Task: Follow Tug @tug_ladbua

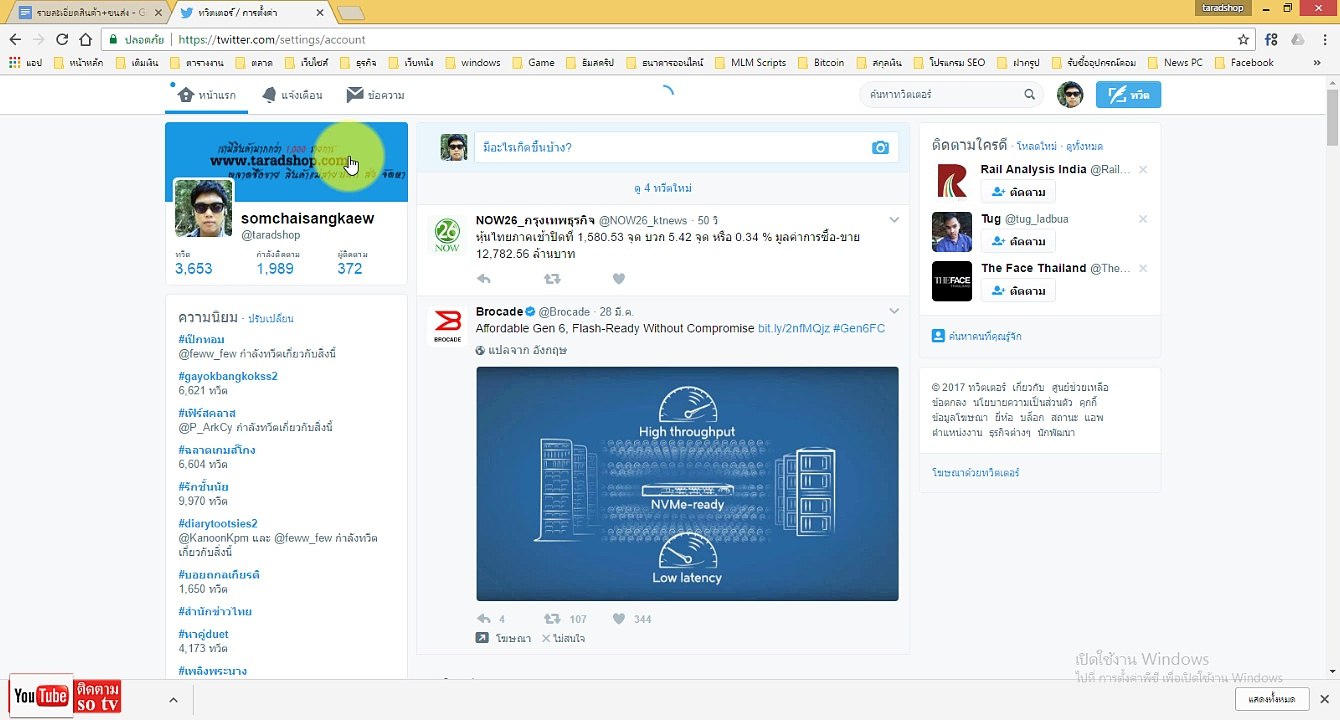Action: pyautogui.click(x=1018, y=241)
